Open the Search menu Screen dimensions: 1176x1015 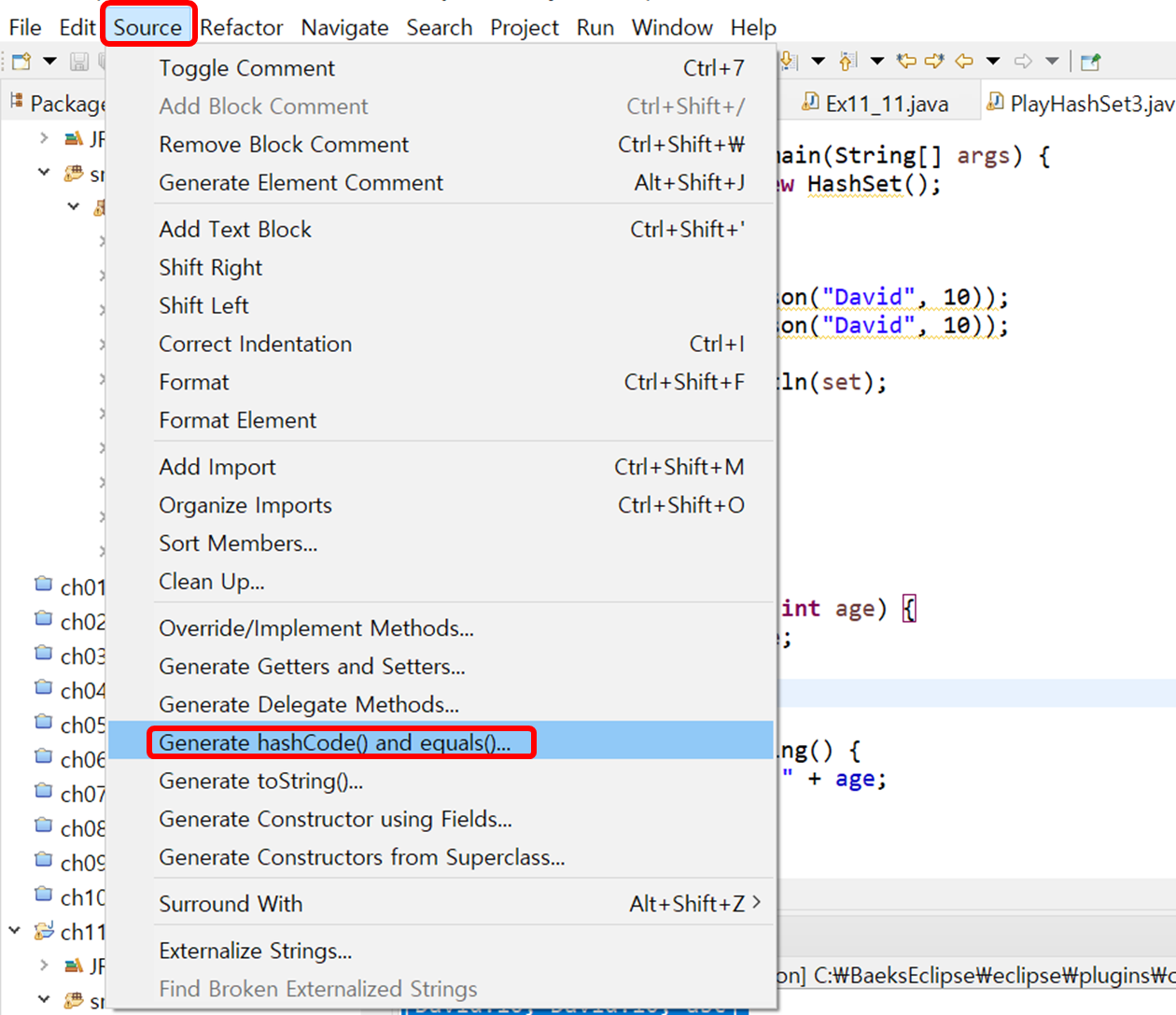point(439,27)
